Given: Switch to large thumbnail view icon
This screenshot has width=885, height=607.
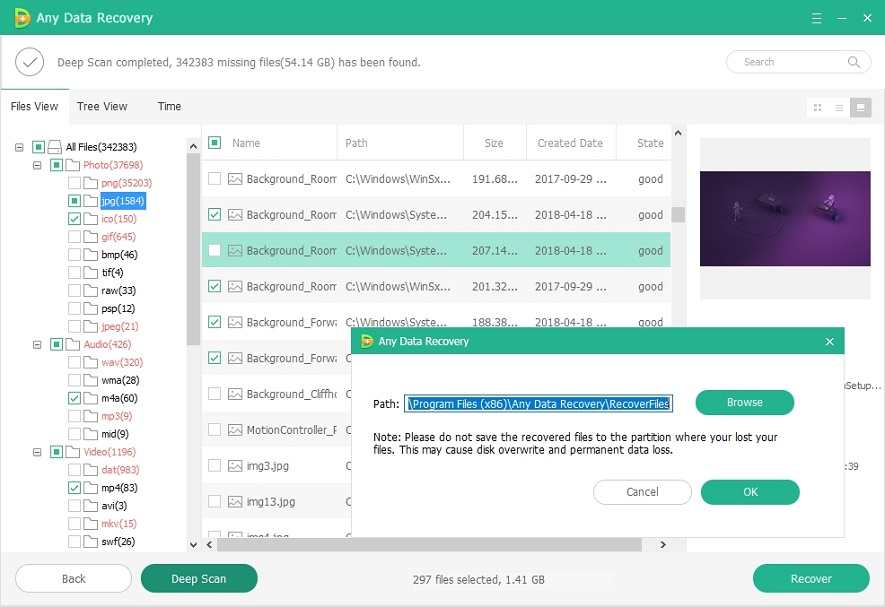Looking at the screenshot, I should (x=817, y=107).
